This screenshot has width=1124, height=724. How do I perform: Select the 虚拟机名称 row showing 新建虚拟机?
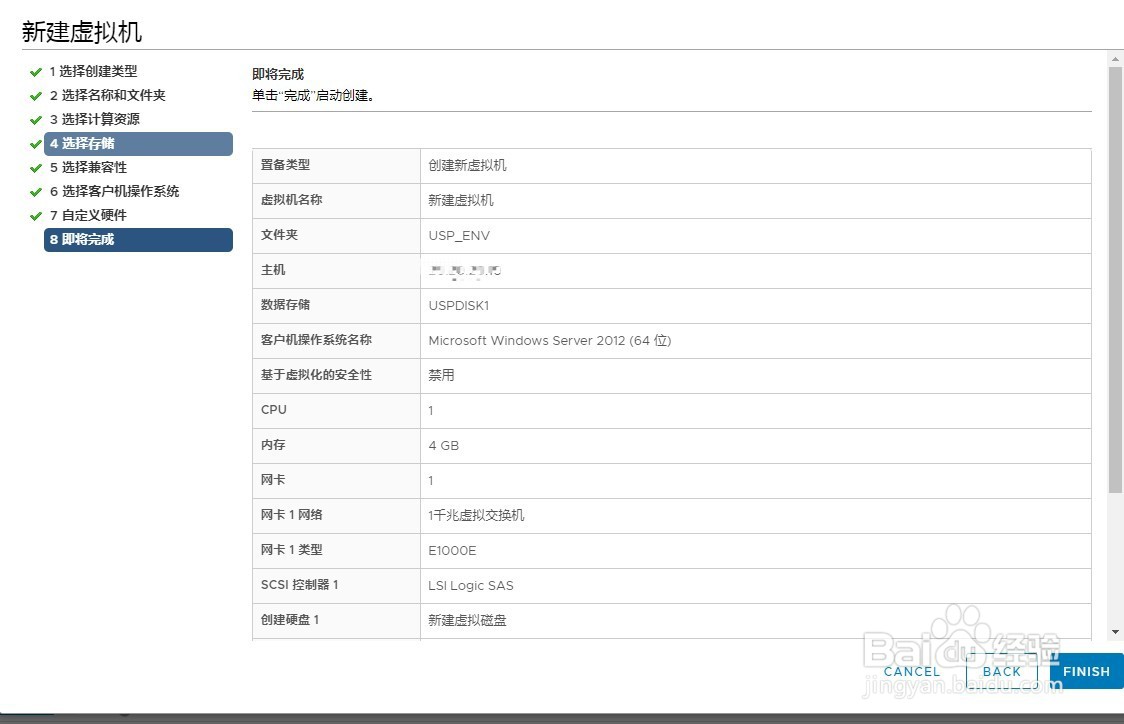pyautogui.click(x=670, y=200)
